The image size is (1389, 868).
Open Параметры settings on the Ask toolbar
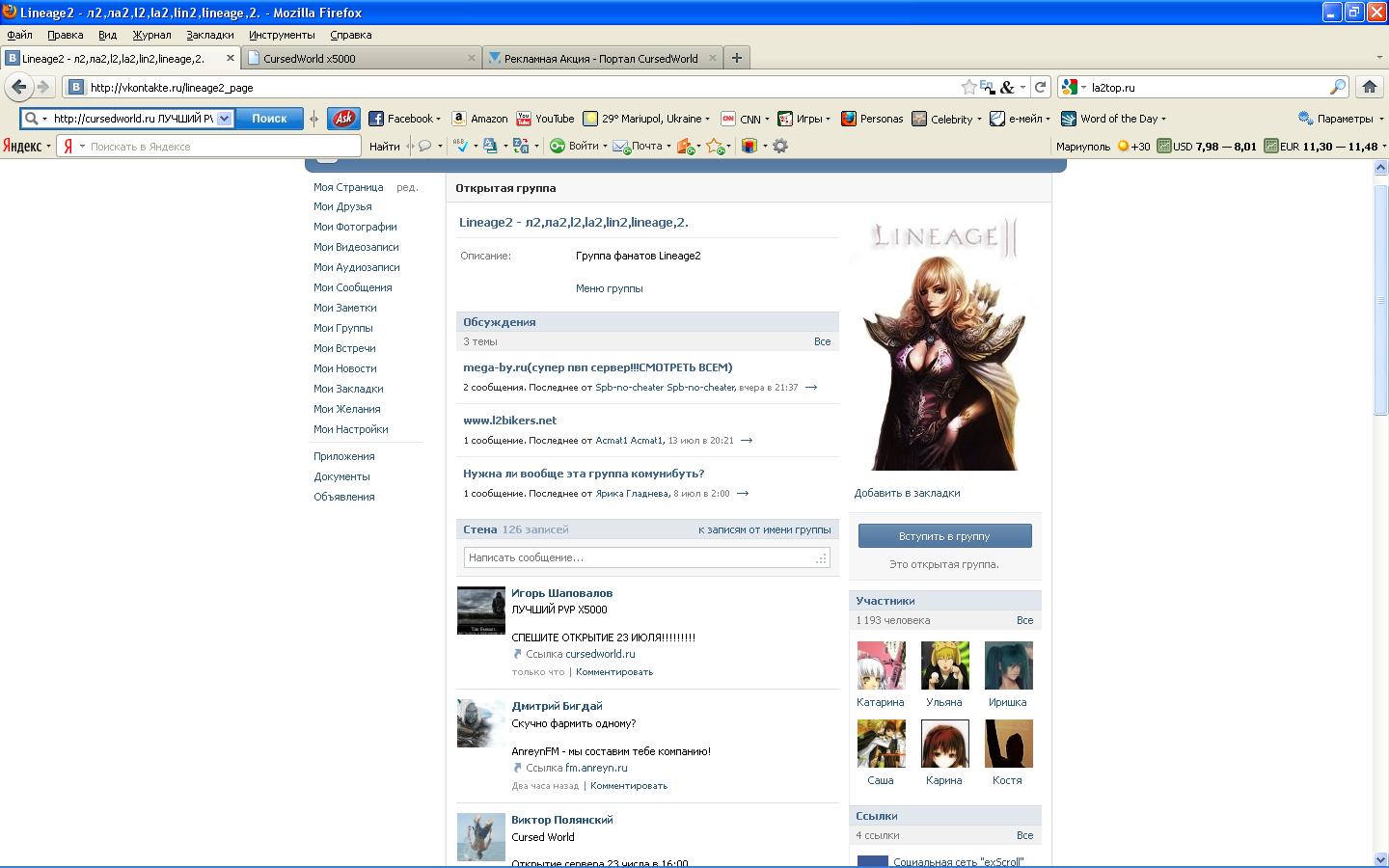tap(1342, 119)
